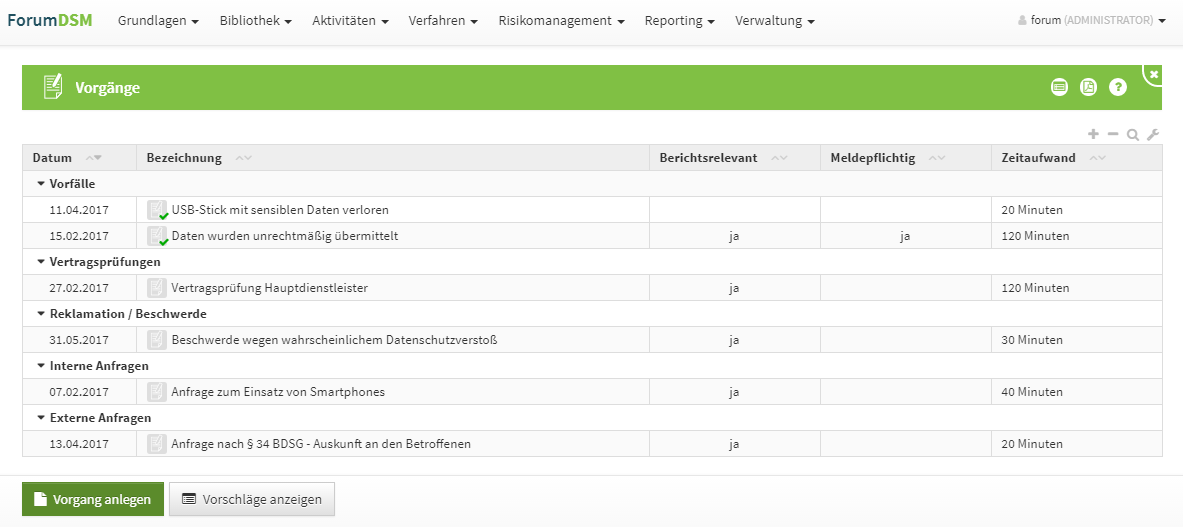This screenshot has width=1183, height=527.
Task: Sort the table by Datum column arrows
Action: (x=94, y=158)
